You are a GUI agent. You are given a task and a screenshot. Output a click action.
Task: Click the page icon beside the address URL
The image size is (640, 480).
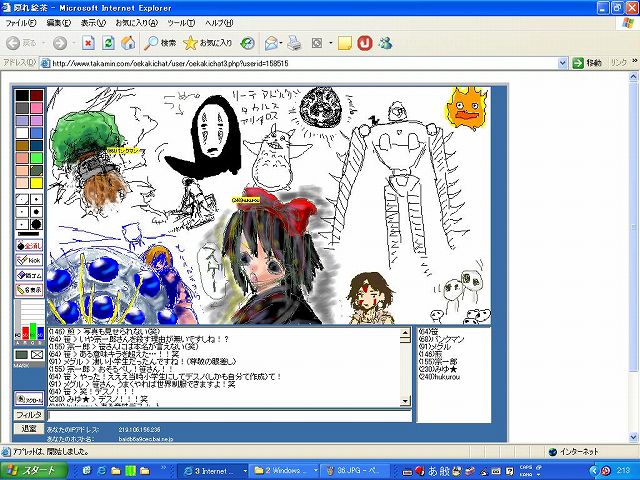click(x=45, y=63)
